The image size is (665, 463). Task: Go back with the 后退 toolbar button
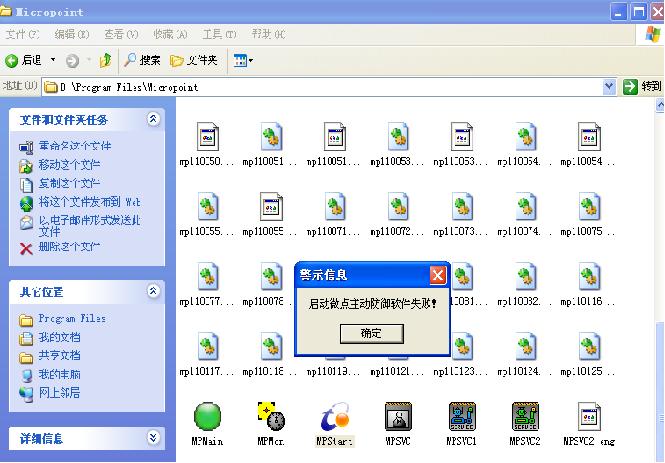click(23, 61)
